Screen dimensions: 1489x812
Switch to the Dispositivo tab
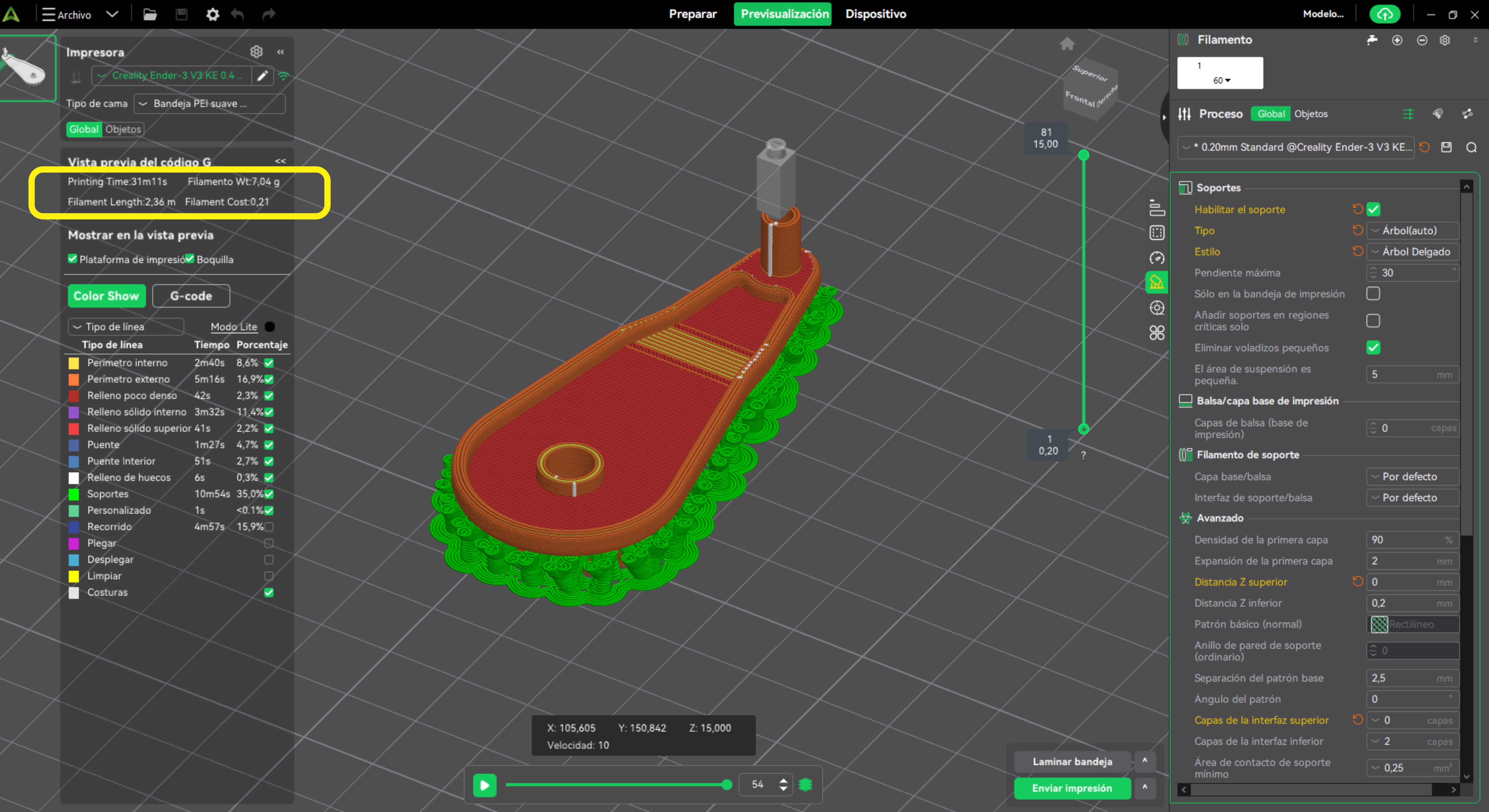(x=875, y=14)
